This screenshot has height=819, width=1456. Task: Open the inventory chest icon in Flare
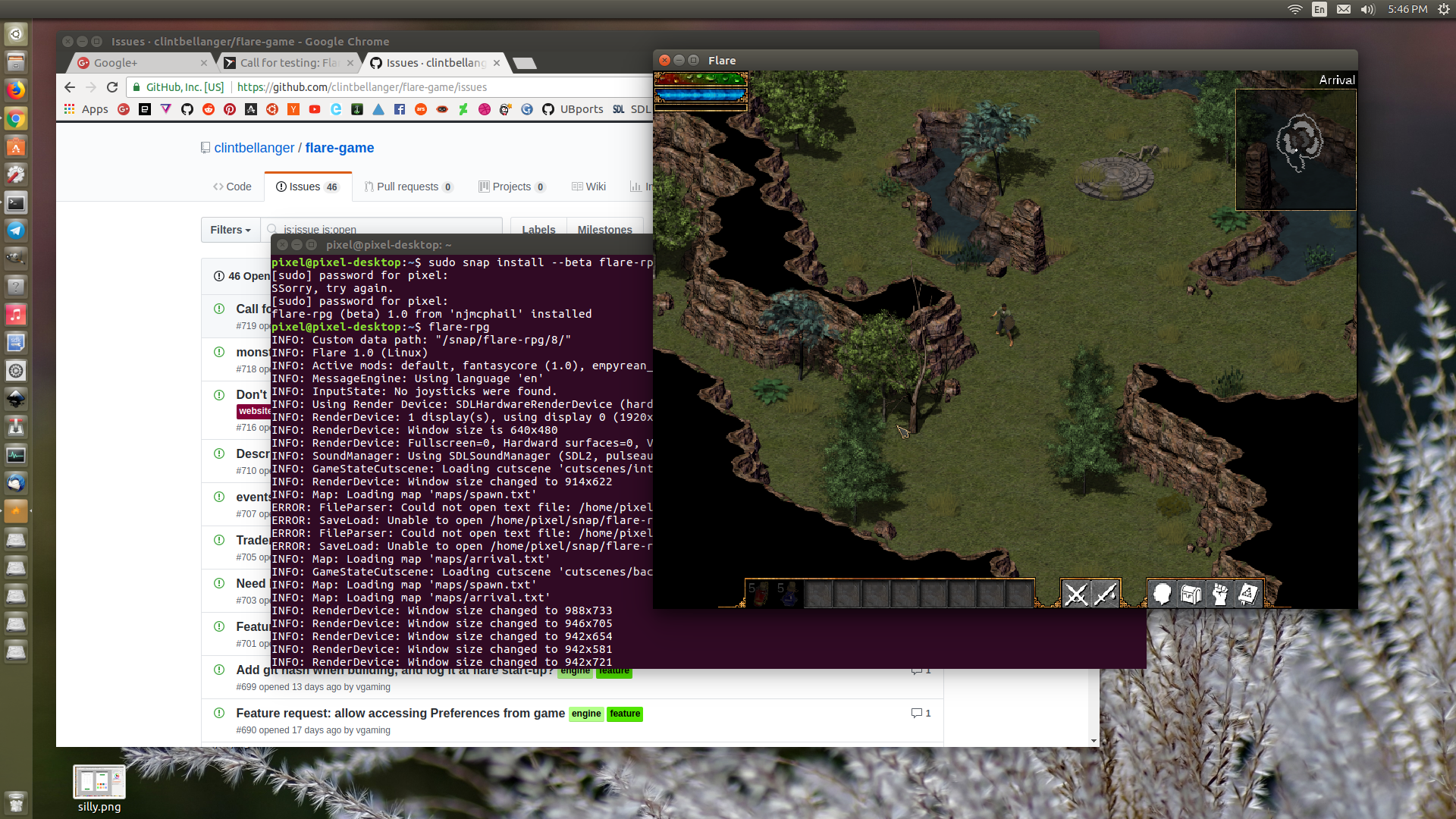coord(1190,594)
